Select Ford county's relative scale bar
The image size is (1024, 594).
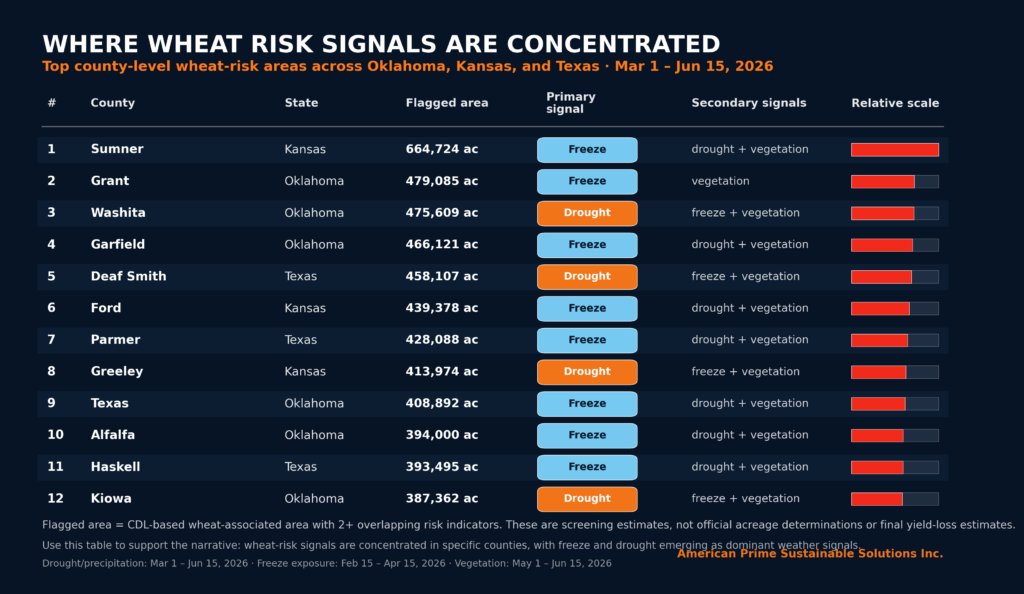pyautogui.click(x=895, y=309)
